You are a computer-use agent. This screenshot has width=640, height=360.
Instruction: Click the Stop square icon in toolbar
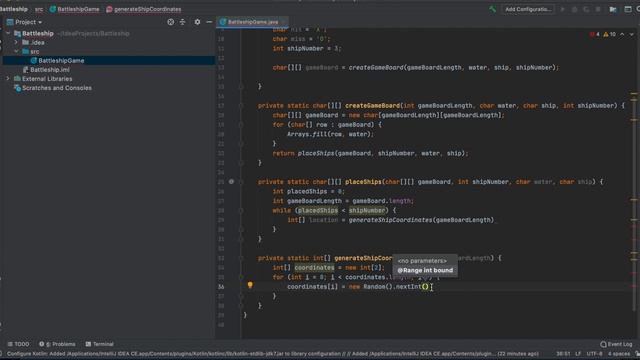tap(598, 9)
